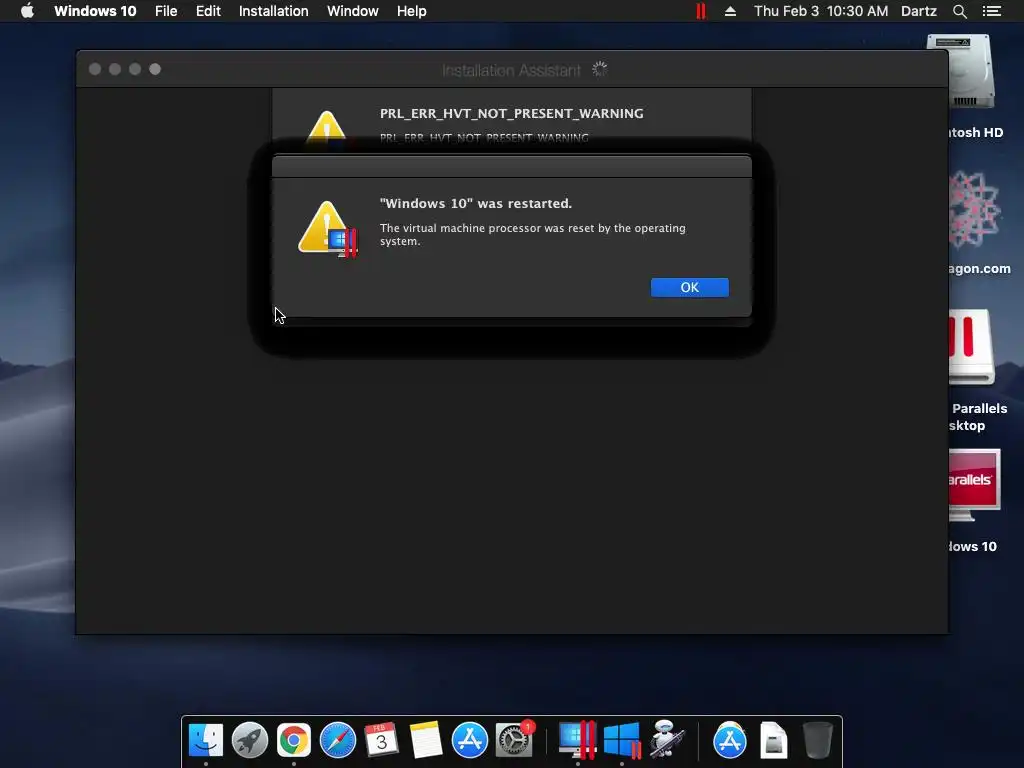This screenshot has width=1024, height=768.
Task: Click Windows 10 VM Dock icon
Action: tap(622, 740)
